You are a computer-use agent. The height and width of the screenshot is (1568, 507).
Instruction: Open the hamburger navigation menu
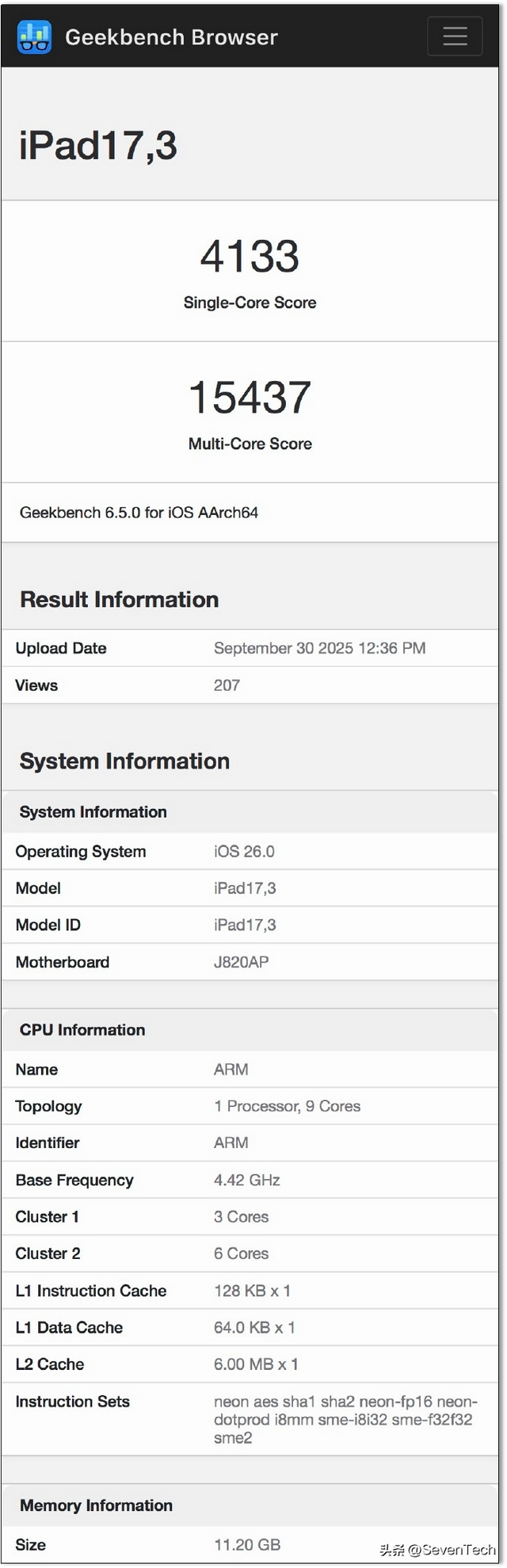(x=455, y=36)
